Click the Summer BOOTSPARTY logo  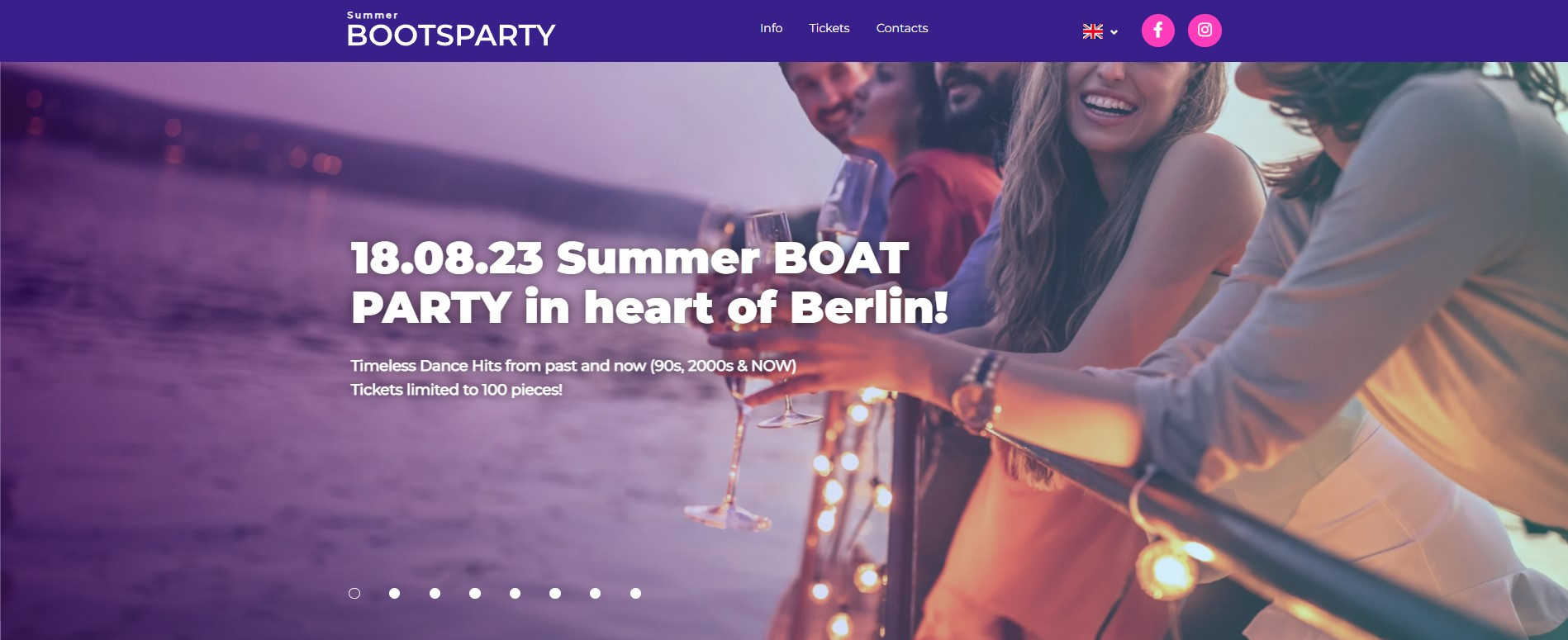(451, 30)
